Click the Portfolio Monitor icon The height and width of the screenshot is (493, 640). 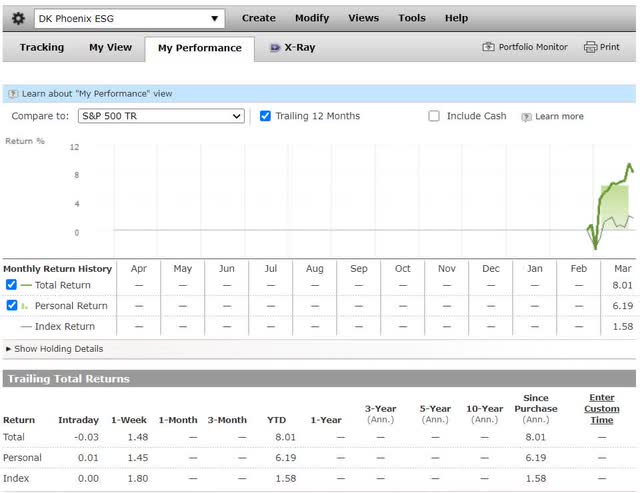click(488, 47)
